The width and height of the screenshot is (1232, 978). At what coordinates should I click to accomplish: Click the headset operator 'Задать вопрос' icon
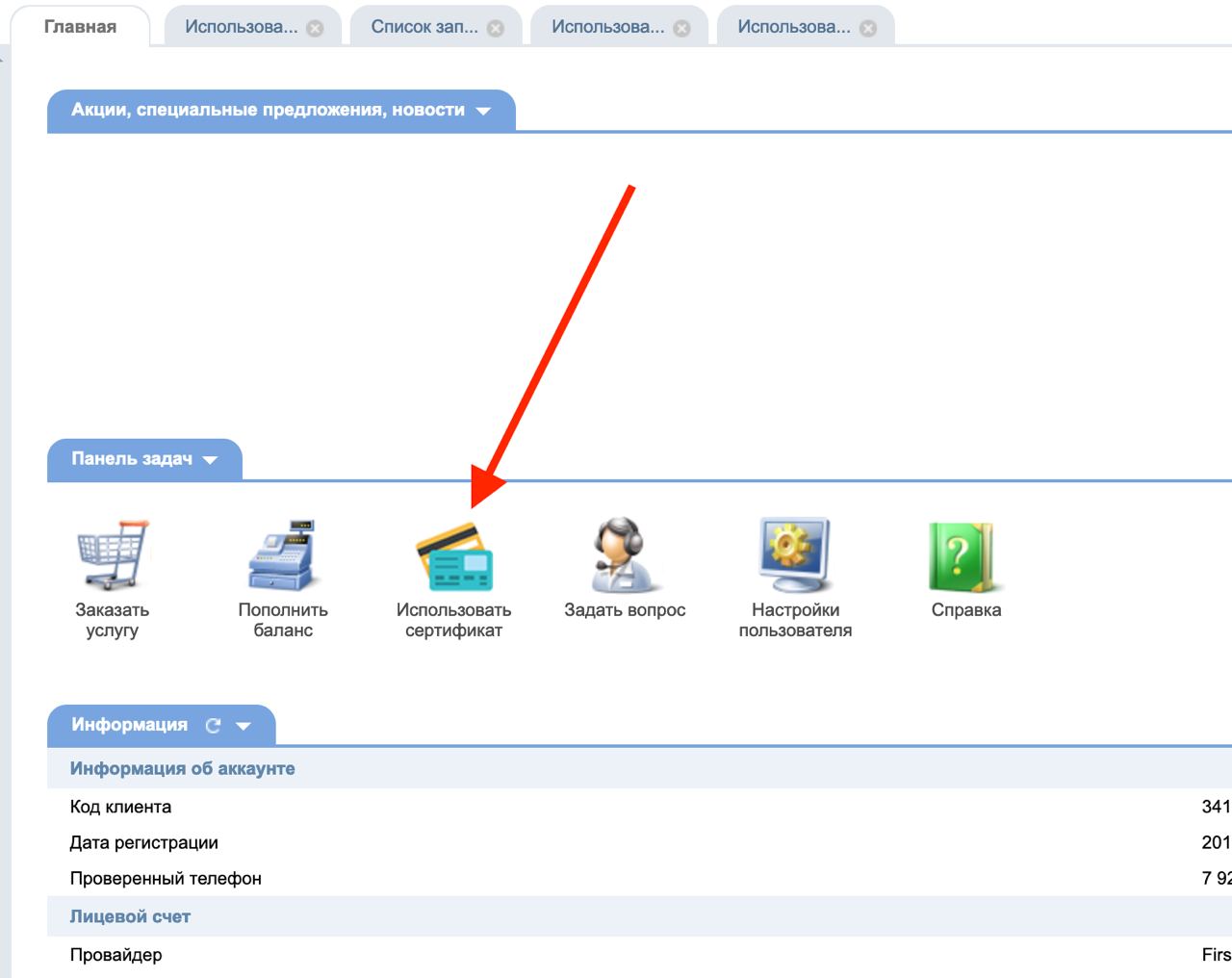[625, 555]
